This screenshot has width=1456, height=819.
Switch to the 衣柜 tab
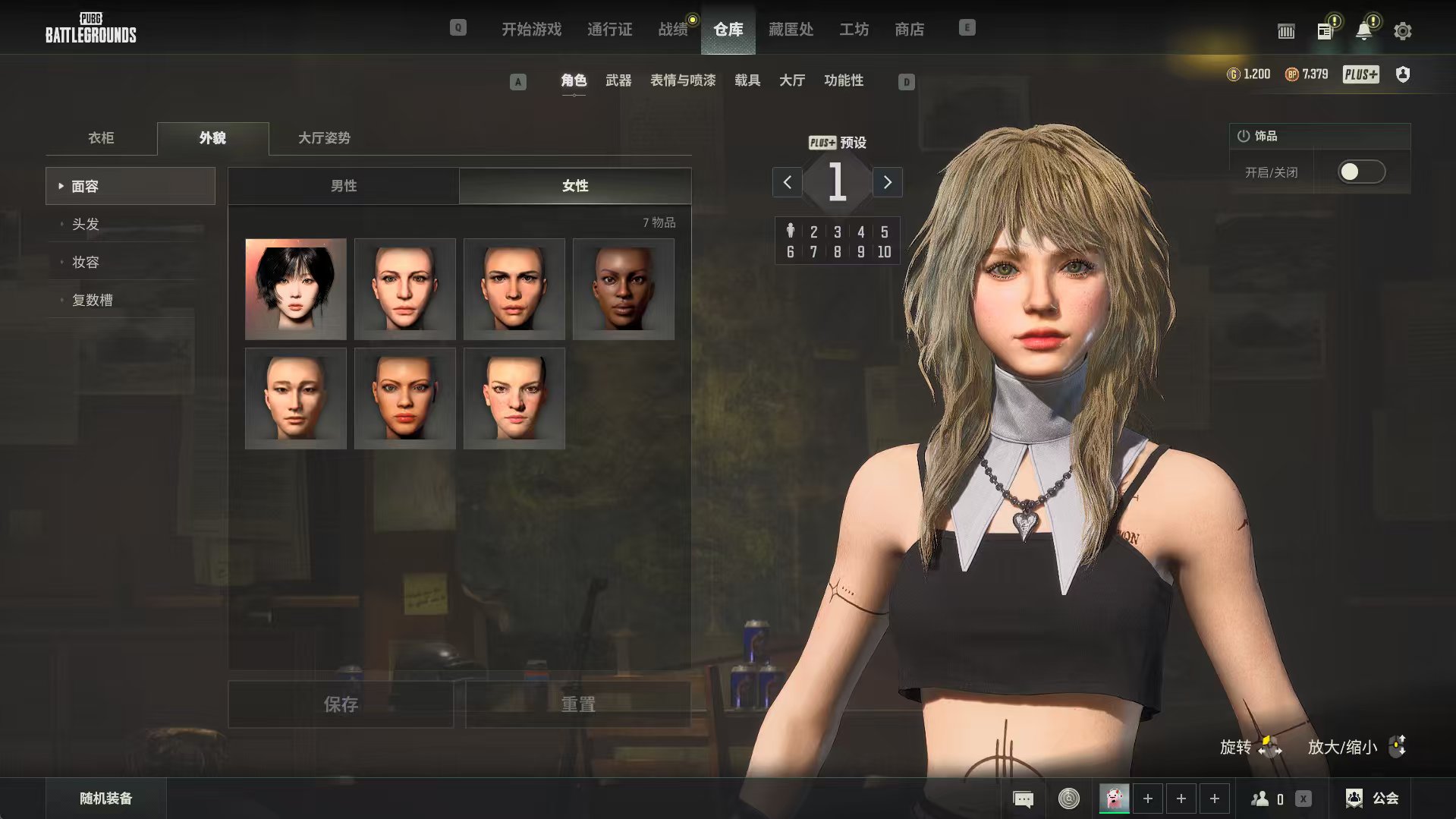pyautogui.click(x=101, y=138)
